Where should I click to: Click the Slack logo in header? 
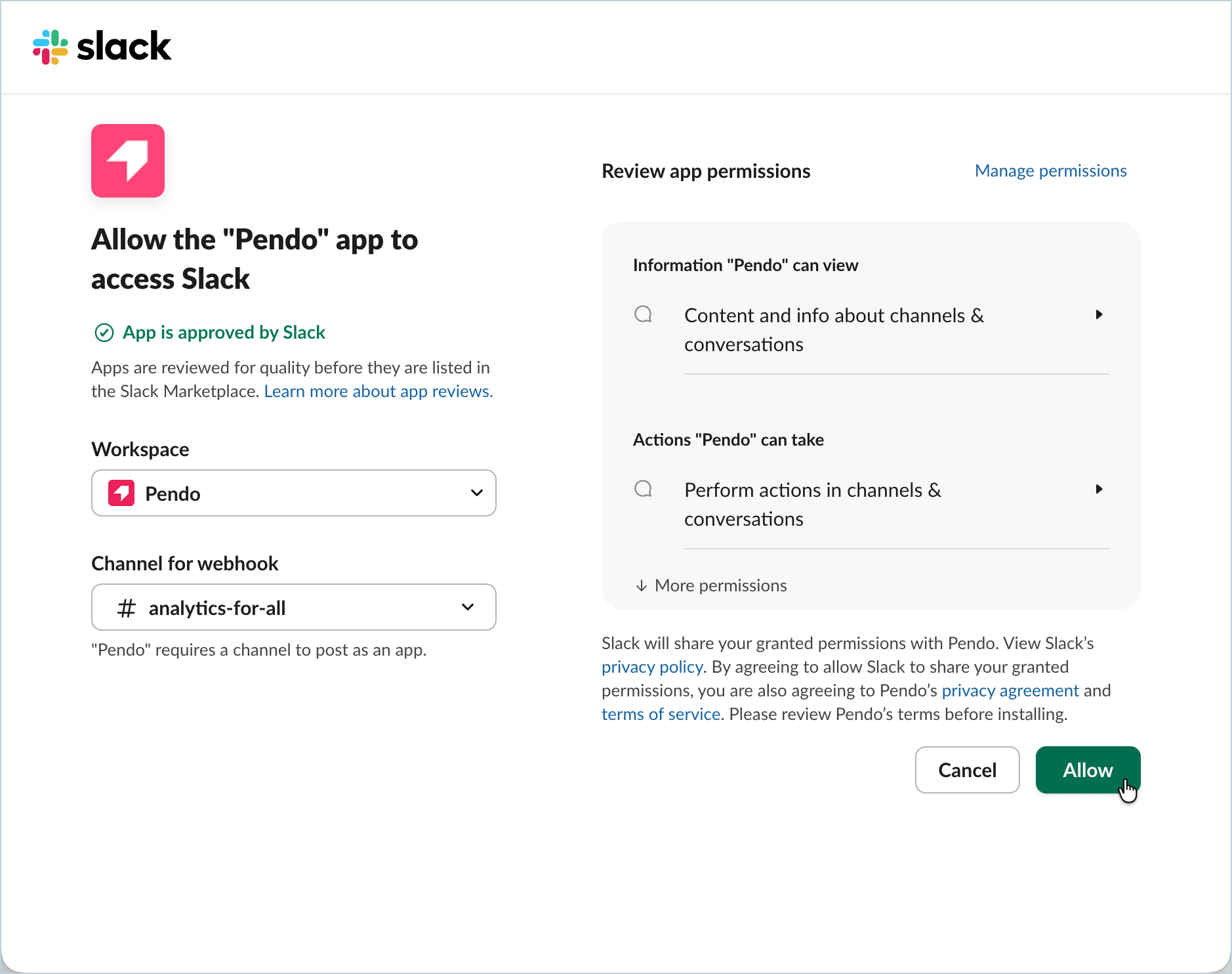point(102,47)
